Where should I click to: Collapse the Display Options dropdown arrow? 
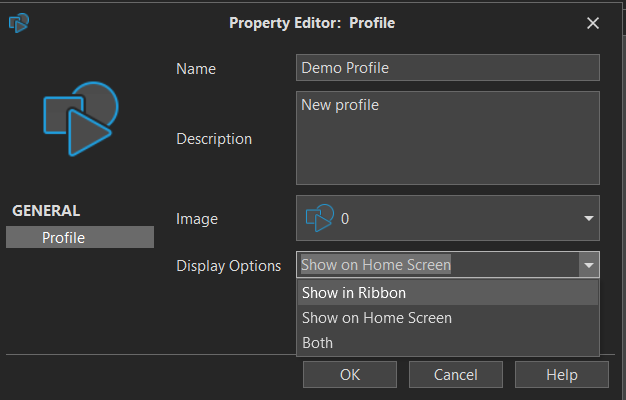tap(589, 265)
